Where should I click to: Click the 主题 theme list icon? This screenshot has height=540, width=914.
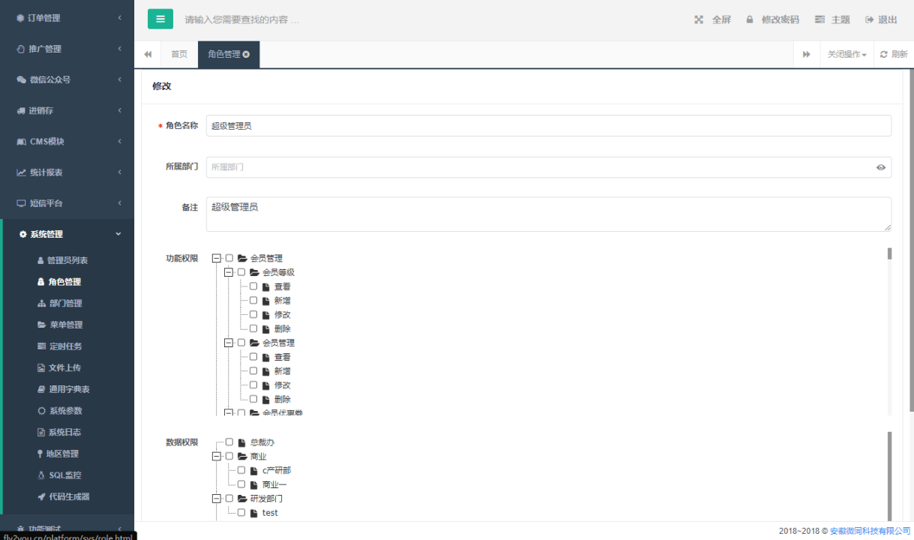(820, 19)
